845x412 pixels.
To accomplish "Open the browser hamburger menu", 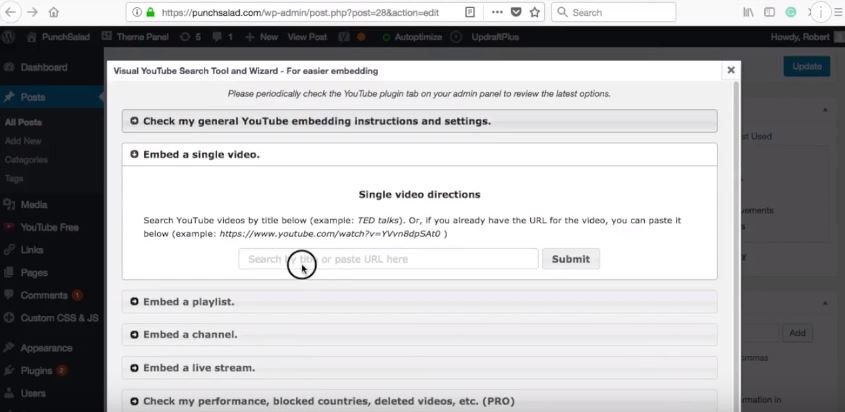I will (837, 12).
